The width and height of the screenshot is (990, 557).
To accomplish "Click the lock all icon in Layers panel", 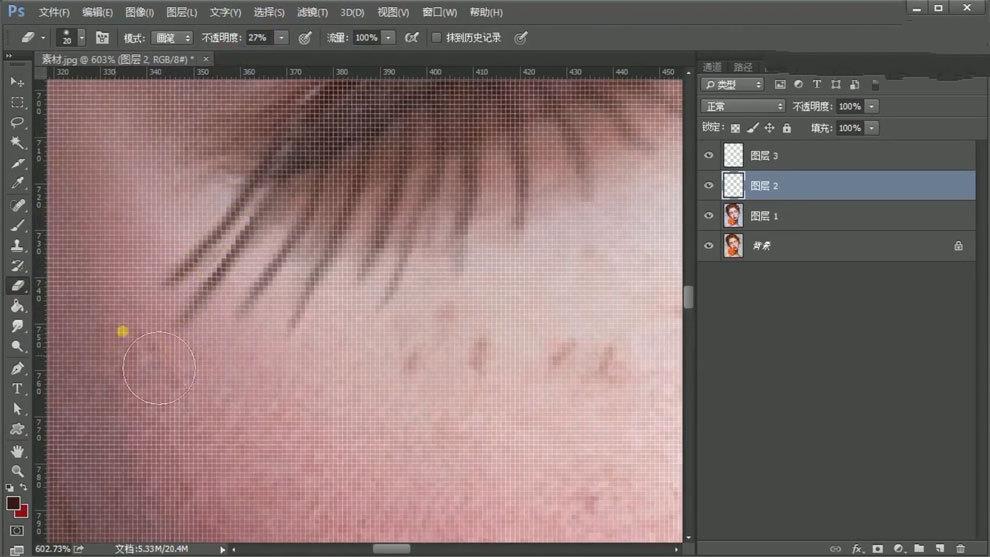I will (786, 128).
